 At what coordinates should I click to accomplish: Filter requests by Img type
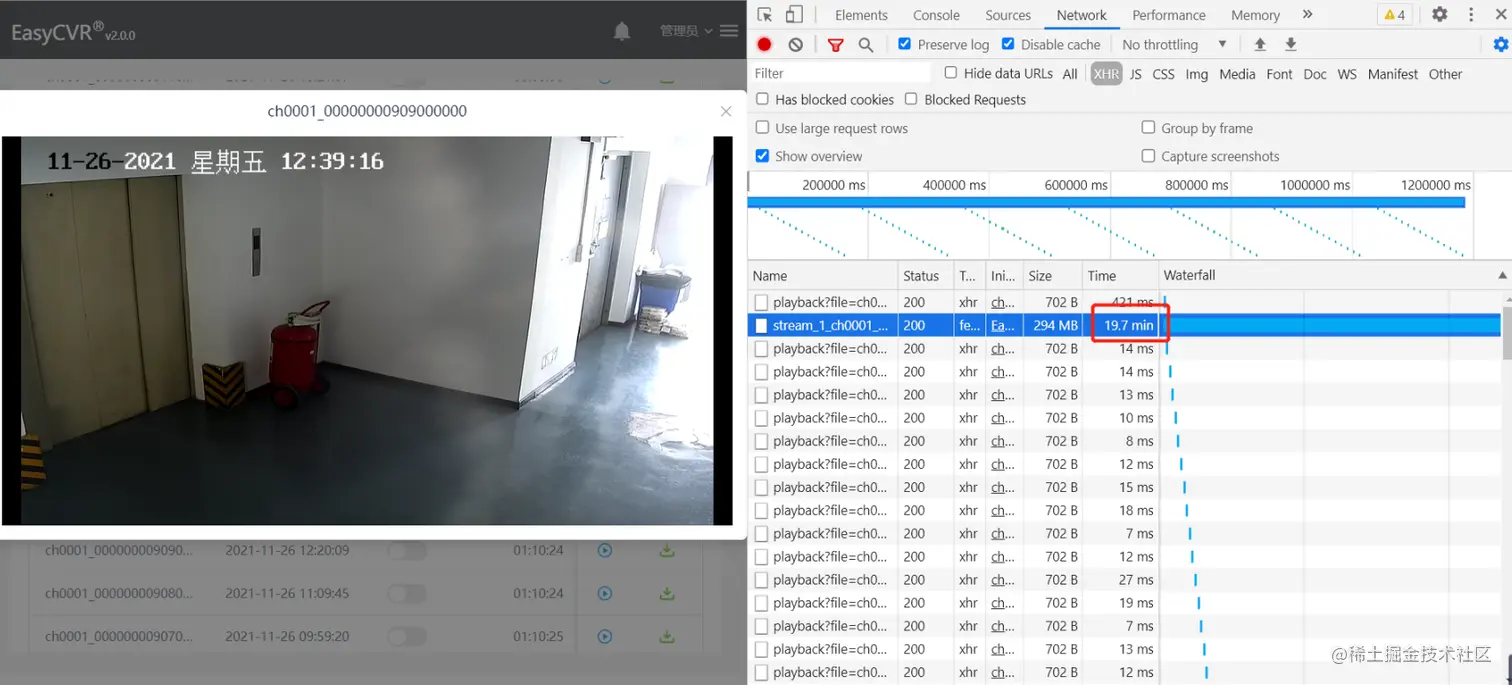(1197, 74)
